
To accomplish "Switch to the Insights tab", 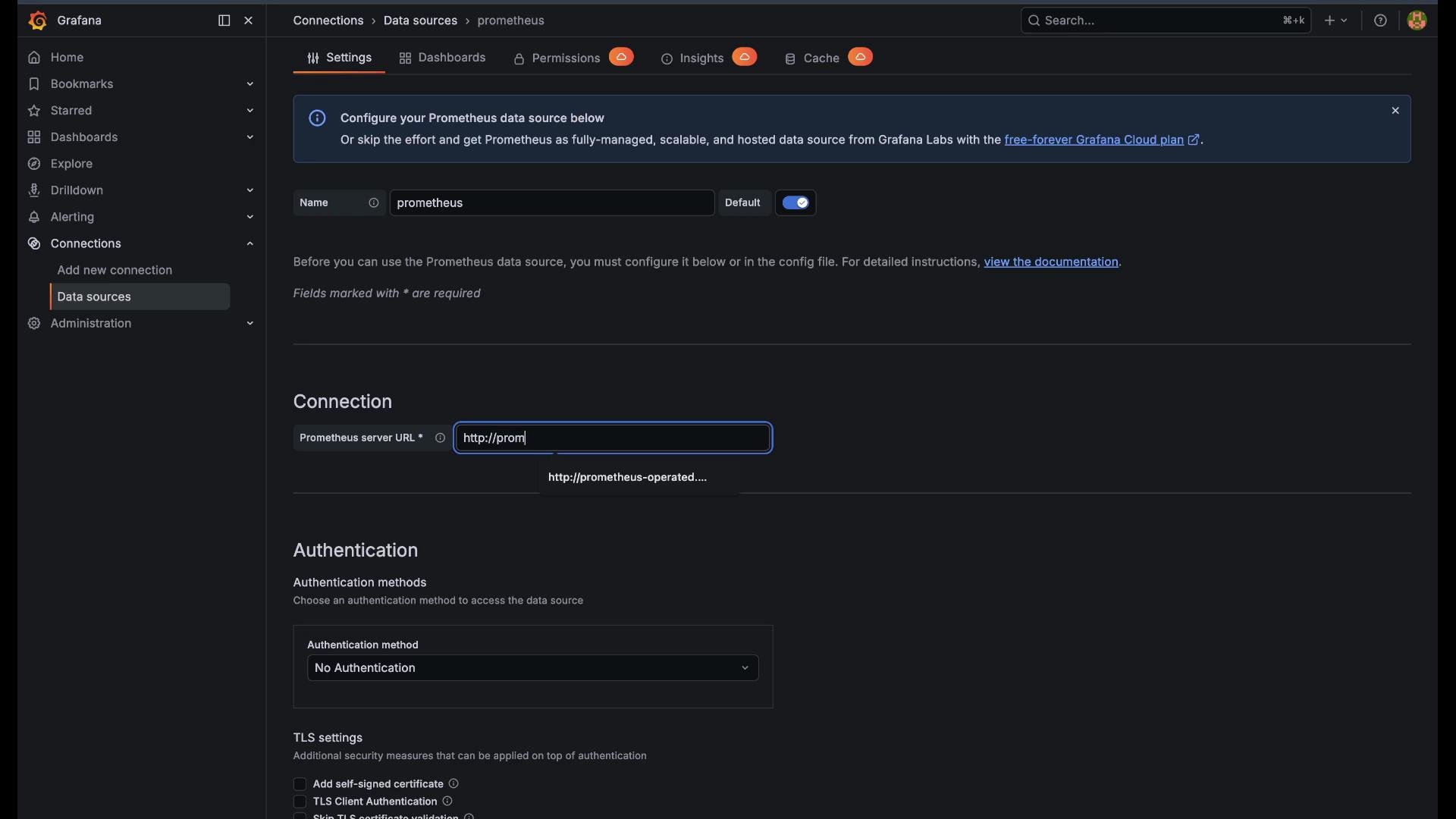I will [692, 58].
